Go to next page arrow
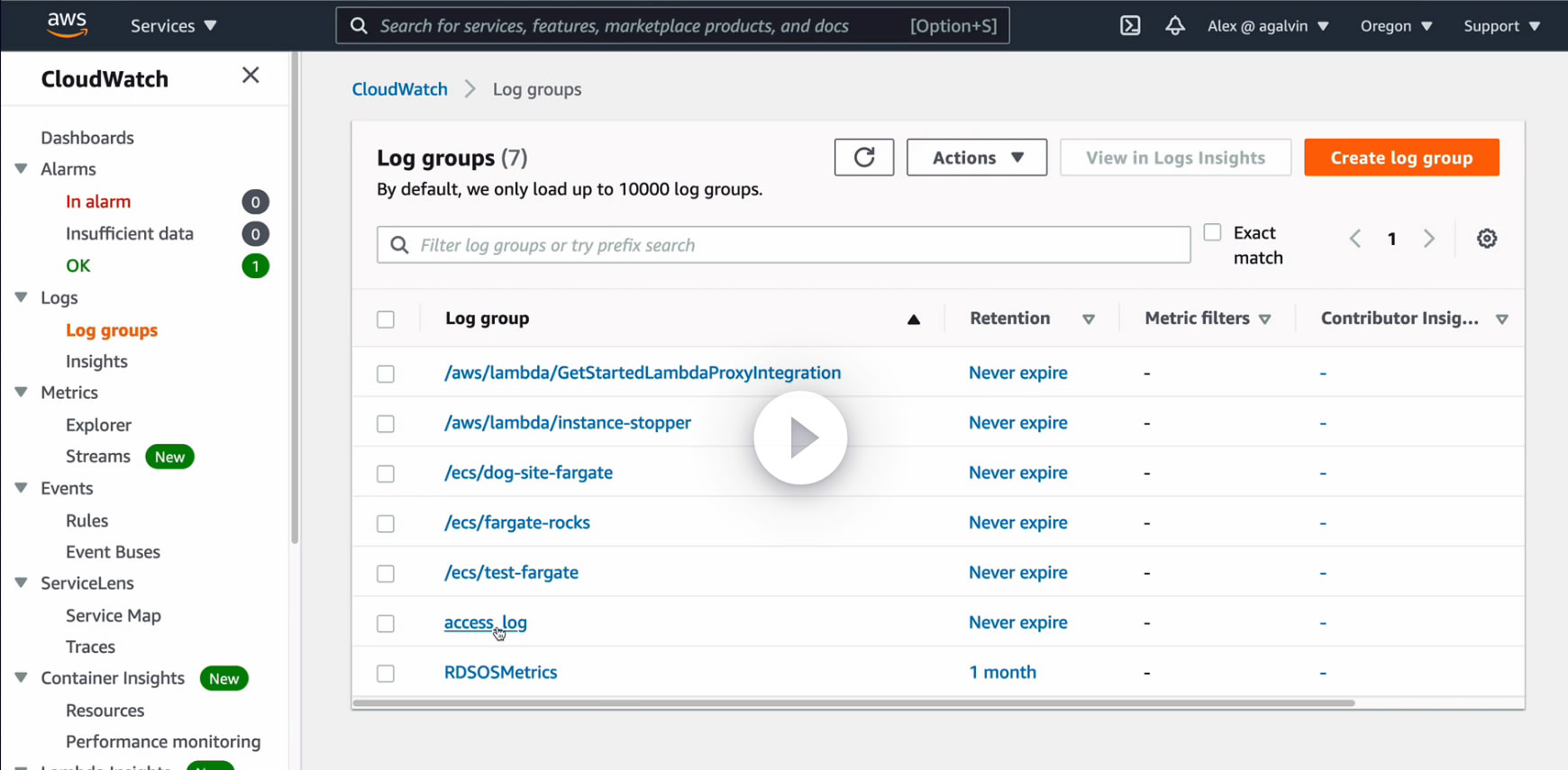The width and height of the screenshot is (1568, 770). pyautogui.click(x=1428, y=239)
